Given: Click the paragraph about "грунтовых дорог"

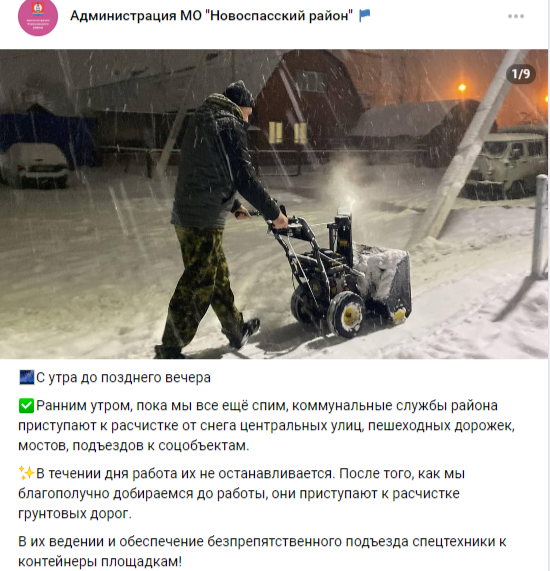Looking at the screenshot, I should [x=241, y=493].
